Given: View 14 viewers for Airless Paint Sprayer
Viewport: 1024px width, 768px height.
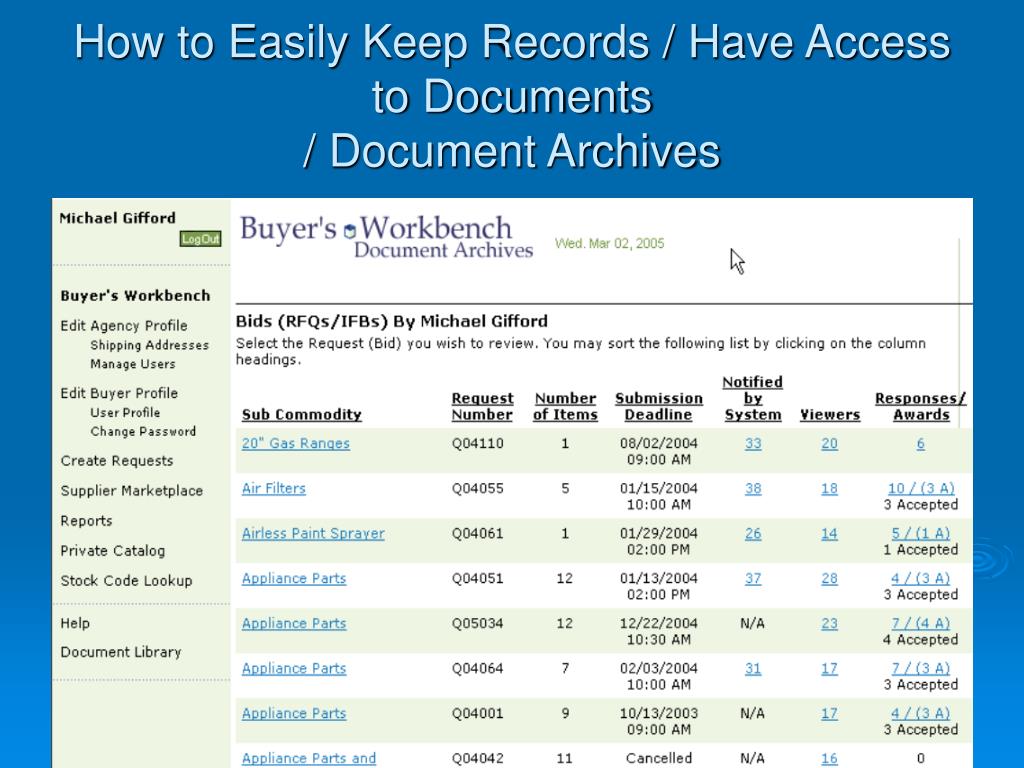Looking at the screenshot, I should coord(829,534).
